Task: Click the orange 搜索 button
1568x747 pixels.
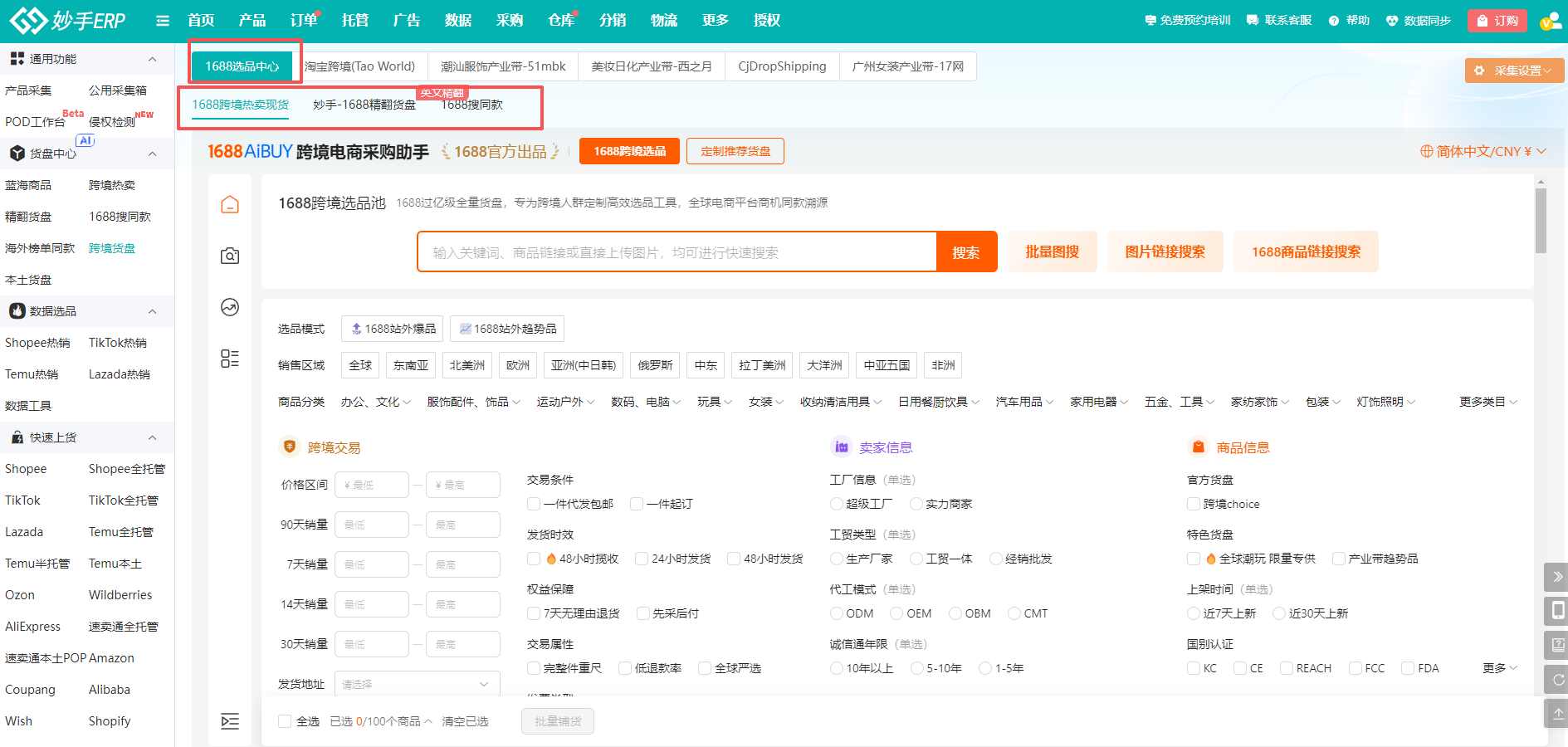Action: [x=965, y=252]
